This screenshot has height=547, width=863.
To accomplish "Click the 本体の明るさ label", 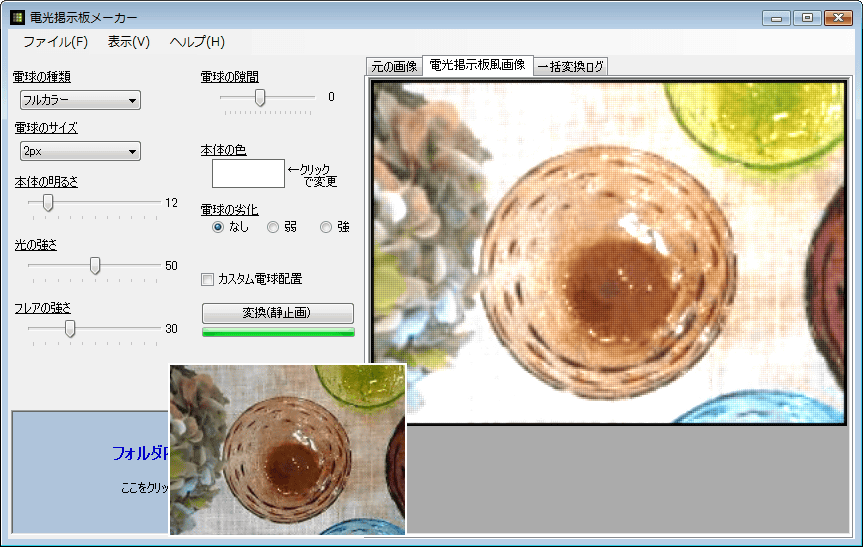I will click(x=46, y=182).
